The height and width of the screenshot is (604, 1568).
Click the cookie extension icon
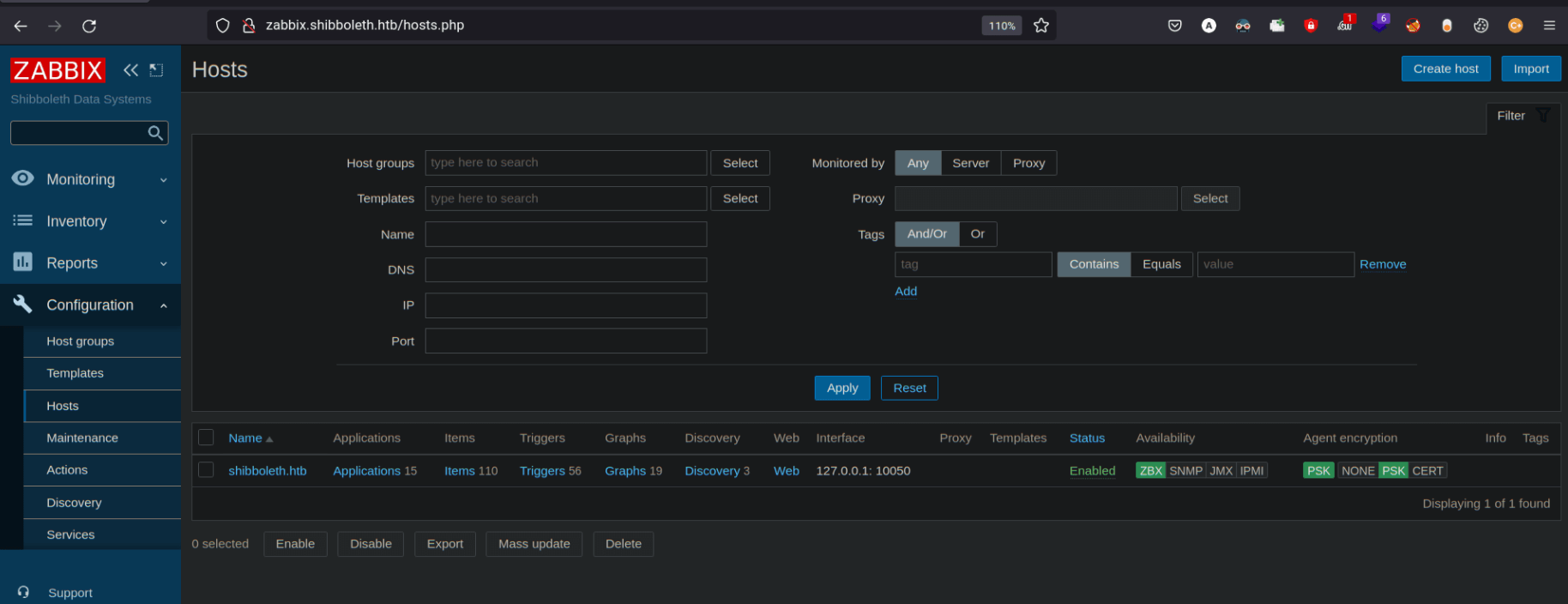tap(1481, 26)
